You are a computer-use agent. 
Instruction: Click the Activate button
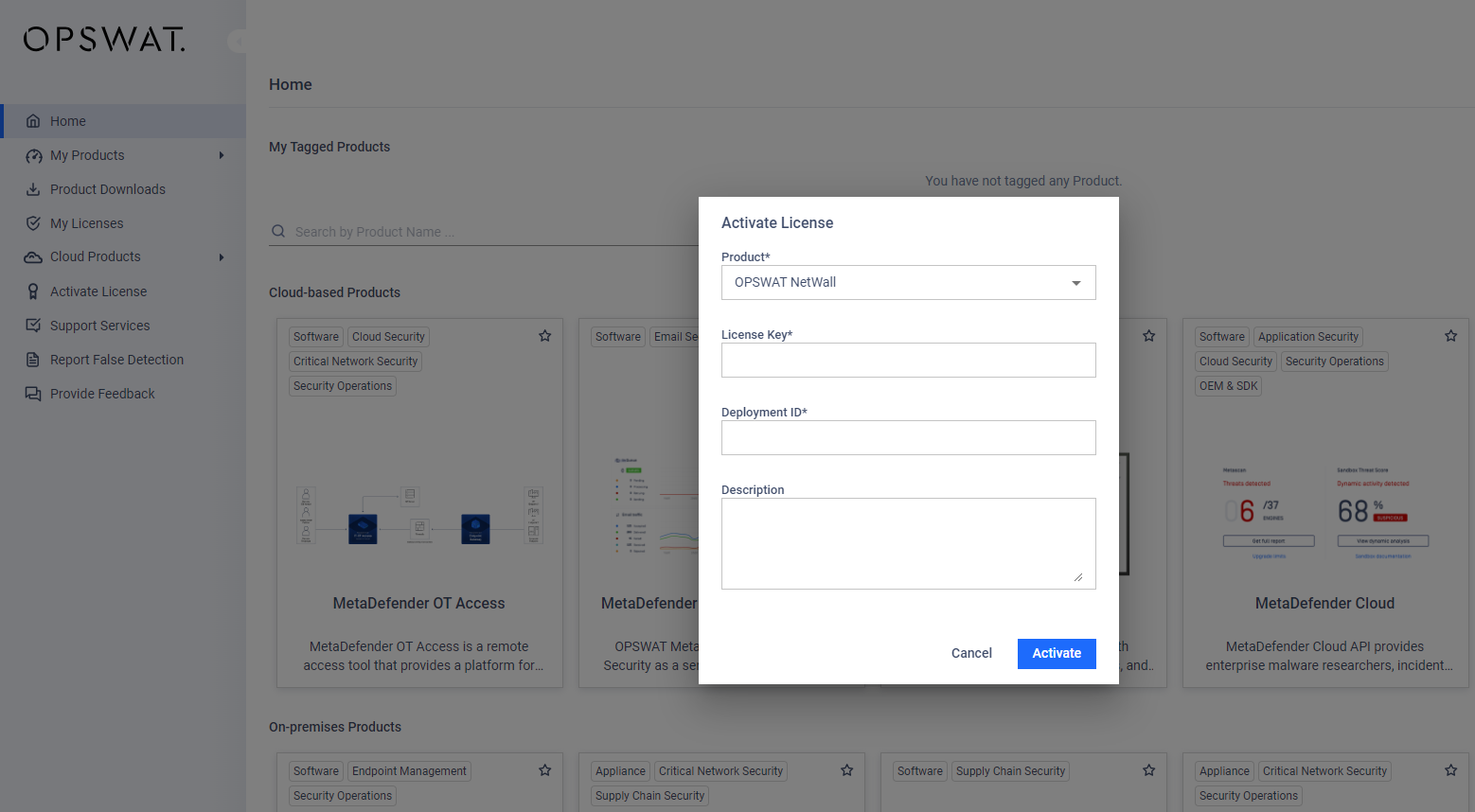(x=1057, y=653)
